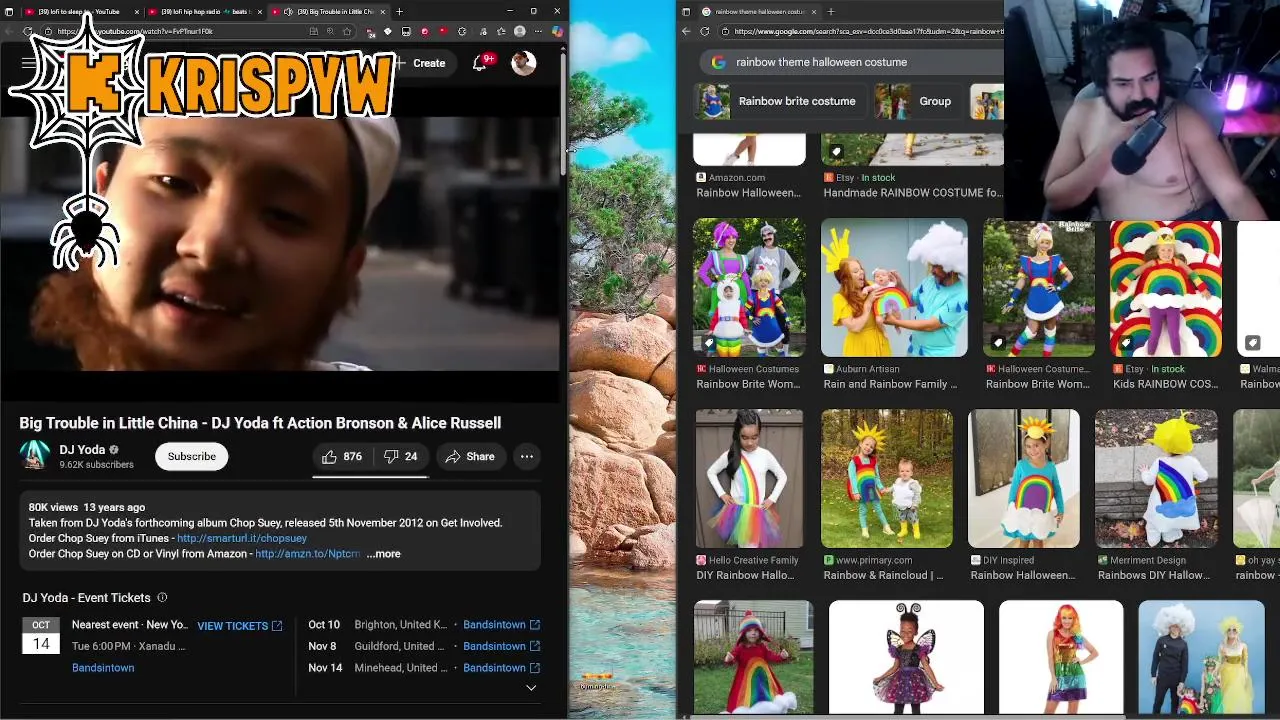This screenshot has width=1280, height=720.
Task: Open the browser extensions puzzle icon
Action: coord(461,31)
